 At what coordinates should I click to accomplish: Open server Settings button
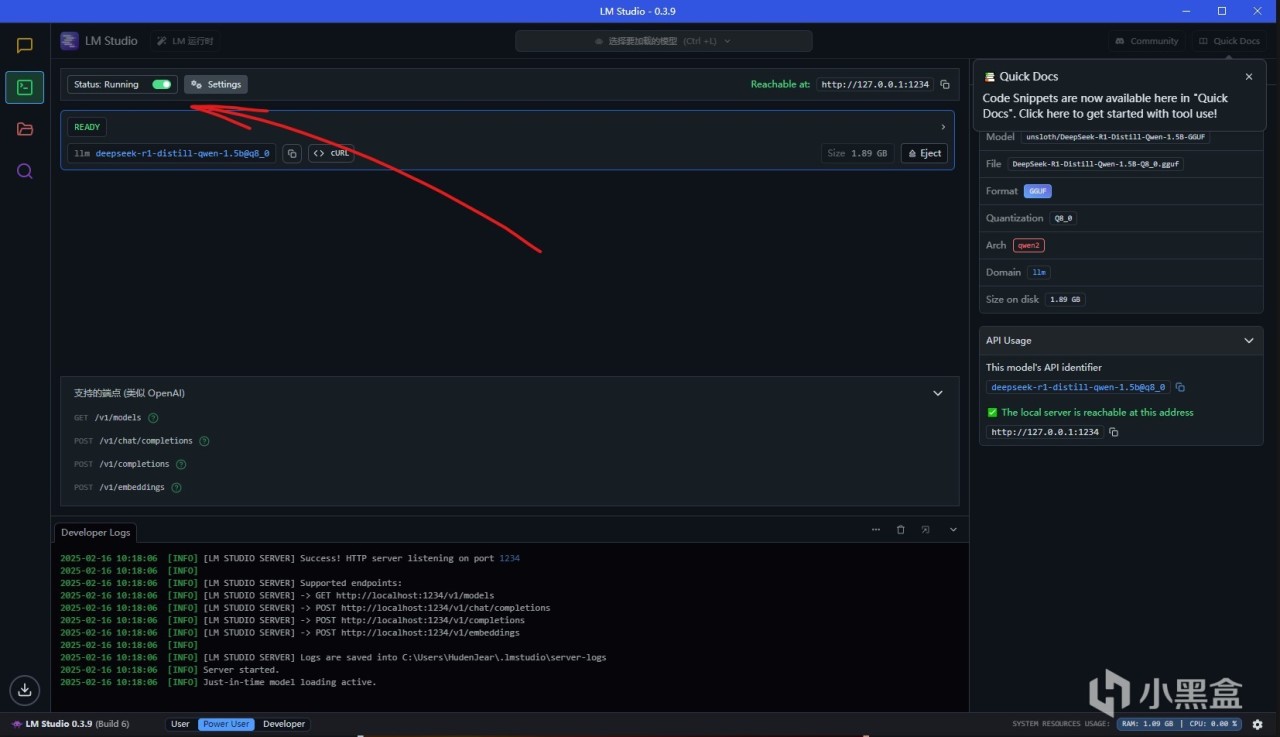216,85
